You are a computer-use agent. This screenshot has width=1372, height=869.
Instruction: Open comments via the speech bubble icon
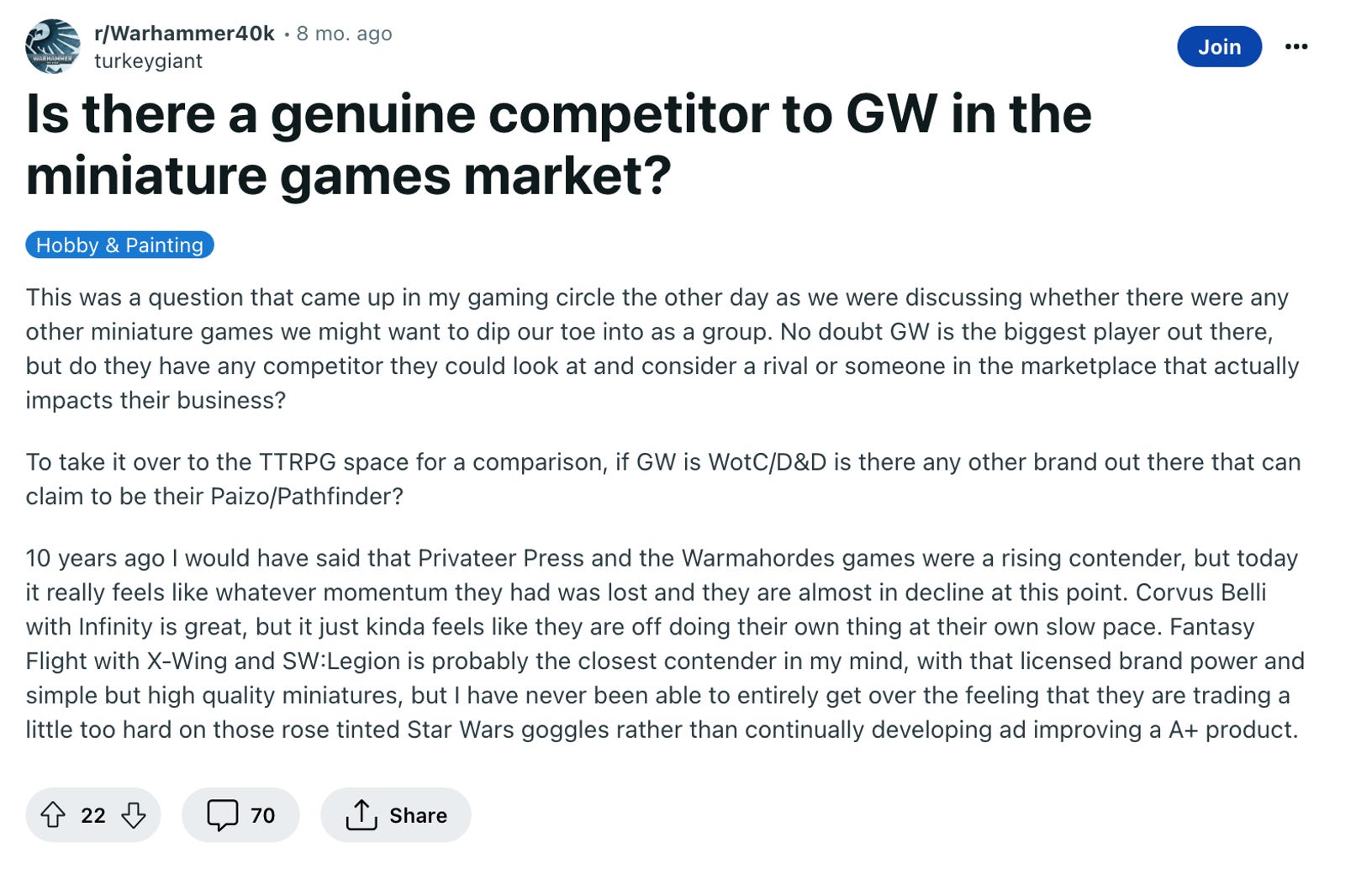225,814
